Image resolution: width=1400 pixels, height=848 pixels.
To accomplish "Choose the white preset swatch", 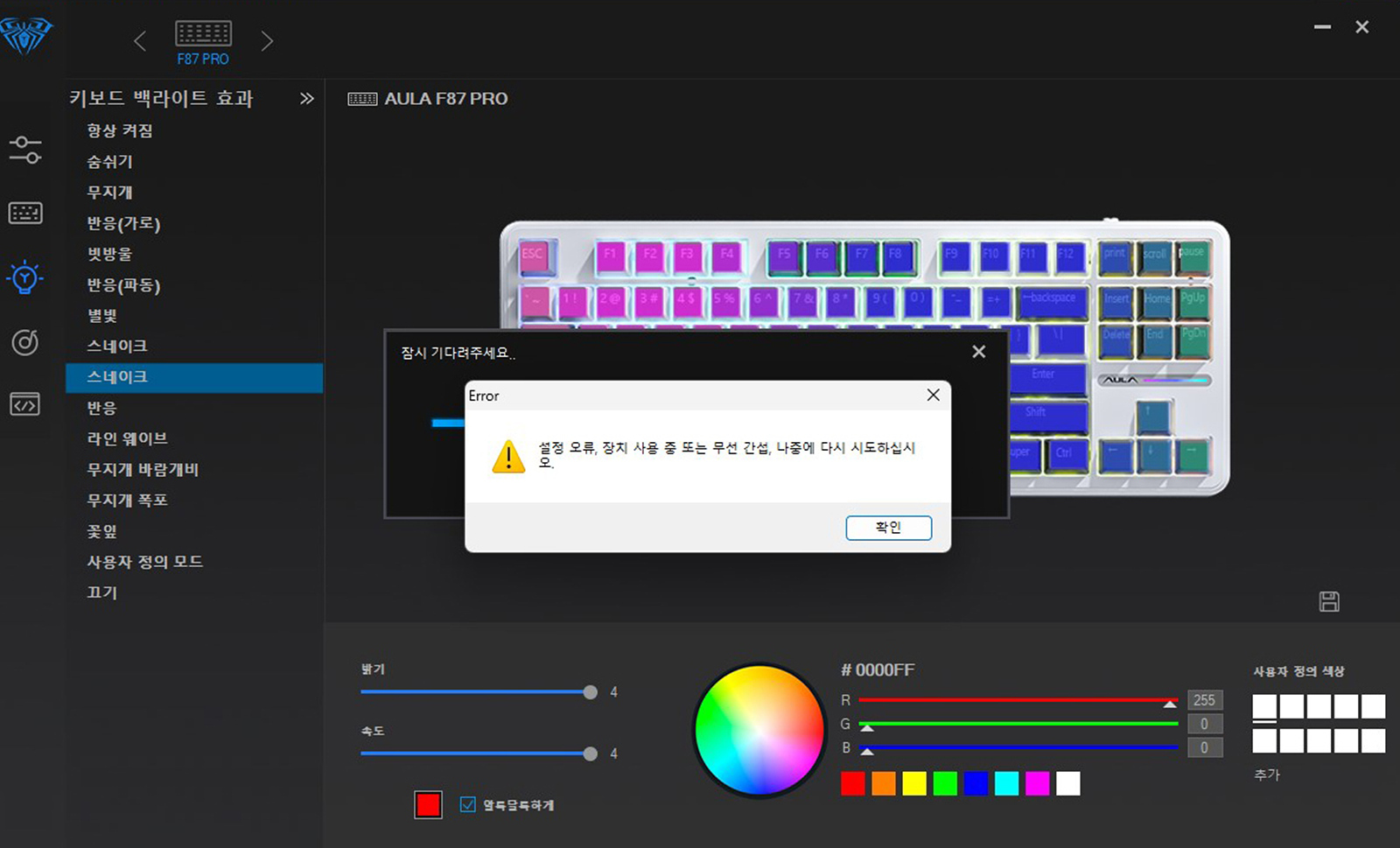I will coord(1068,783).
